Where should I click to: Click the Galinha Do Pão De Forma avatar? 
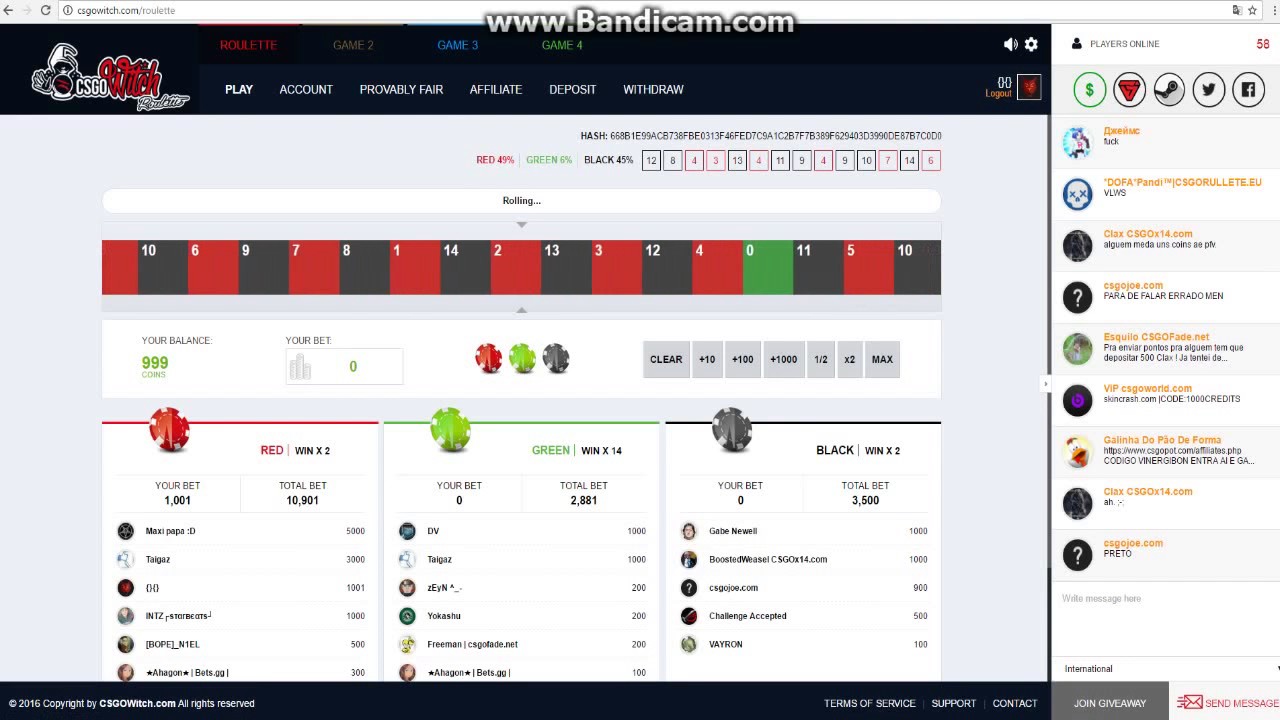tap(1077, 452)
